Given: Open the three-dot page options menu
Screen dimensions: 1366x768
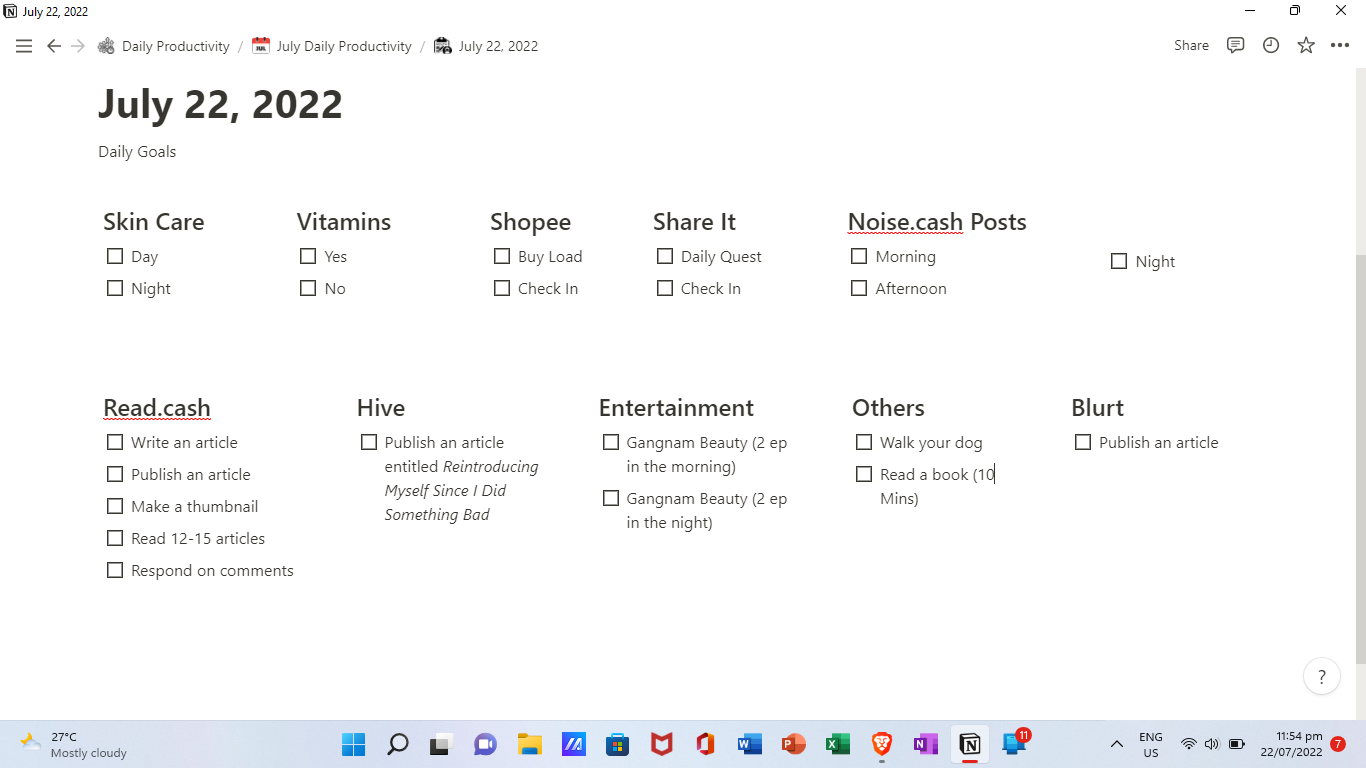Looking at the screenshot, I should [x=1340, y=46].
